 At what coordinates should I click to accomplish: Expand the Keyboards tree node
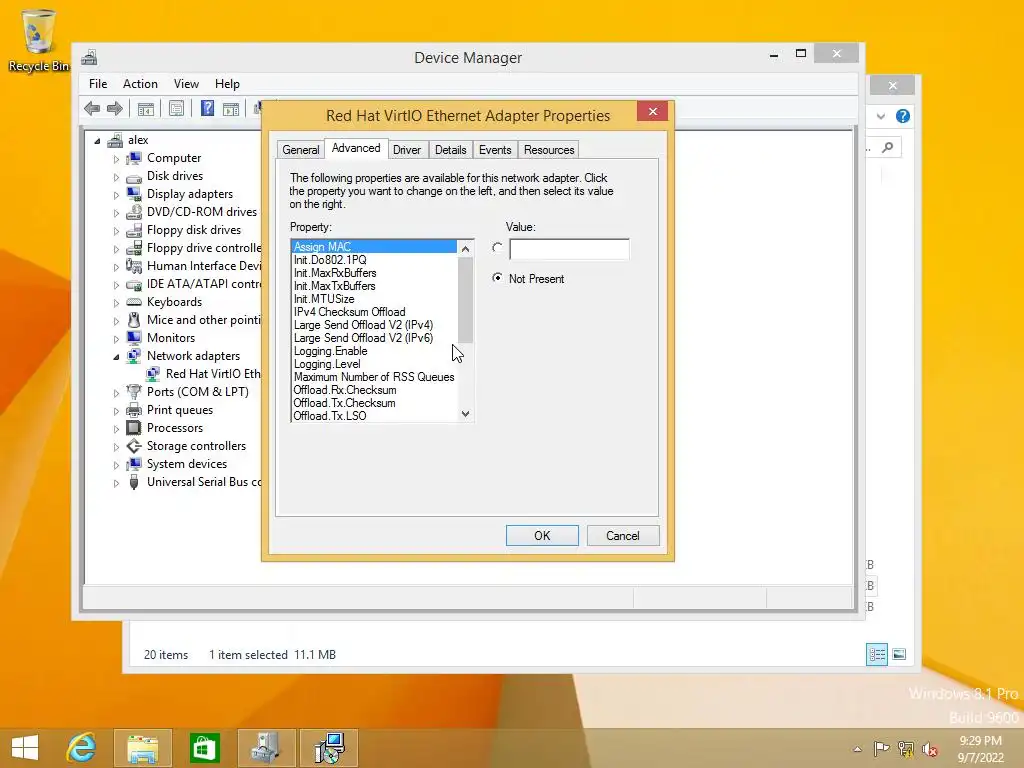pyautogui.click(x=116, y=303)
